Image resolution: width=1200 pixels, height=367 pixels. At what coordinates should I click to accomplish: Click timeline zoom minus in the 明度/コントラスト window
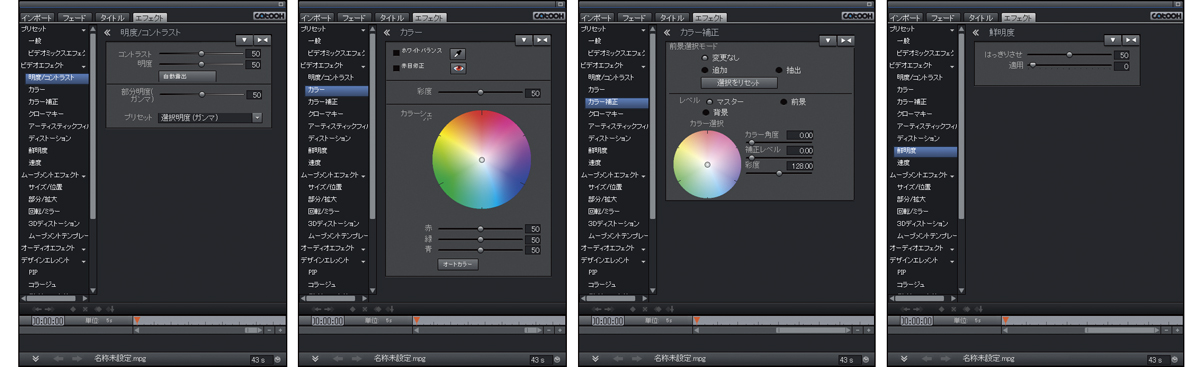click(270, 330)
